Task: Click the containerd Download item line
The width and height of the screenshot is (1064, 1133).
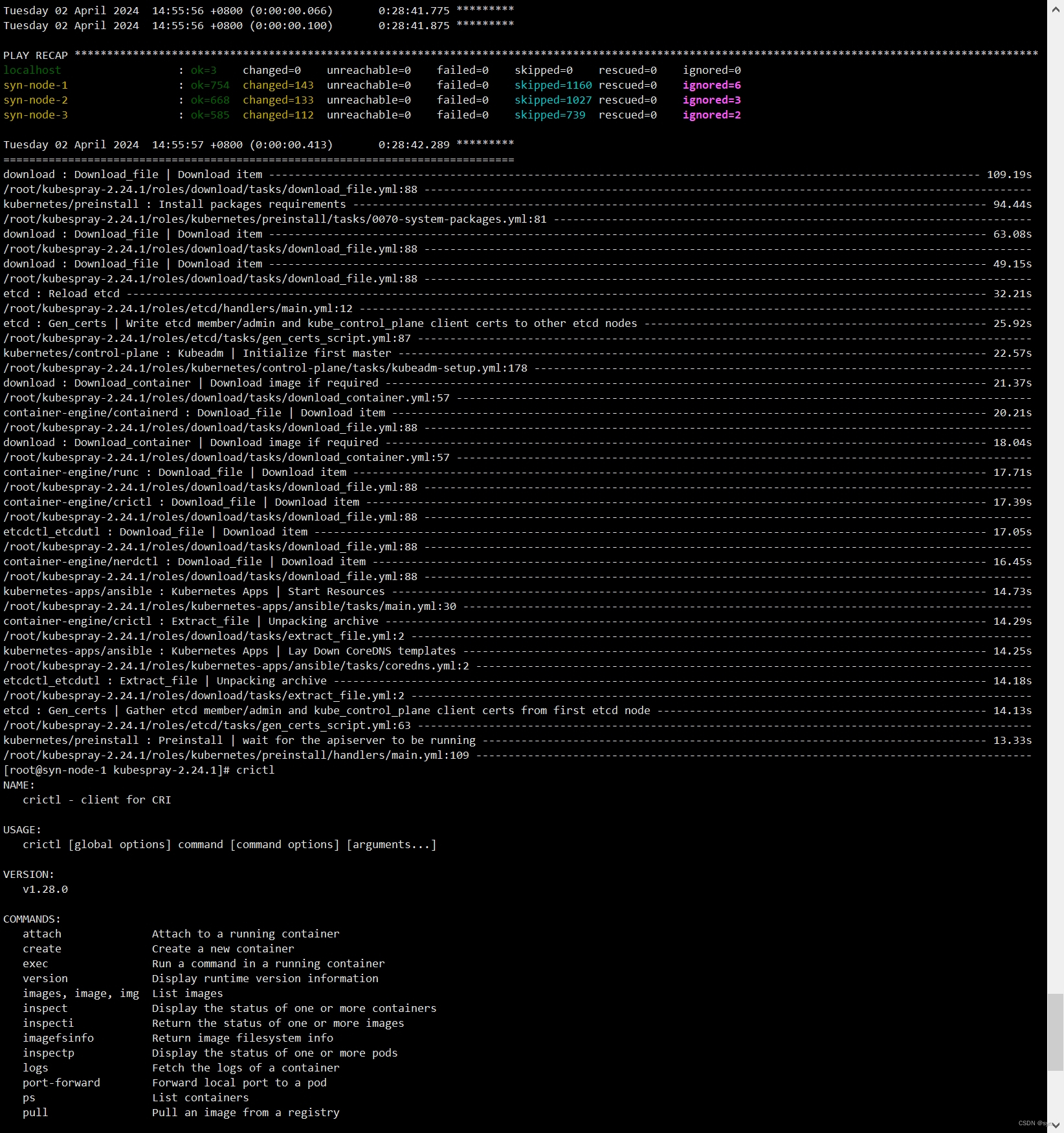Action: point(518,412)
